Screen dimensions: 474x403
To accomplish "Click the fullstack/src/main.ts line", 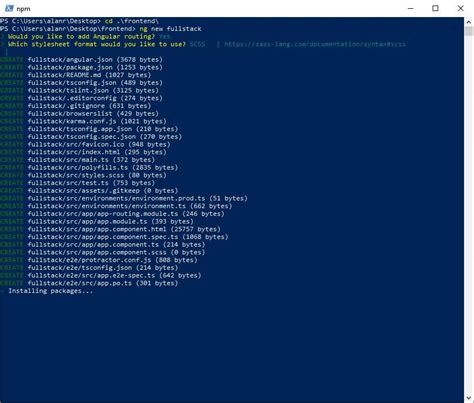I will click(77, 160).
